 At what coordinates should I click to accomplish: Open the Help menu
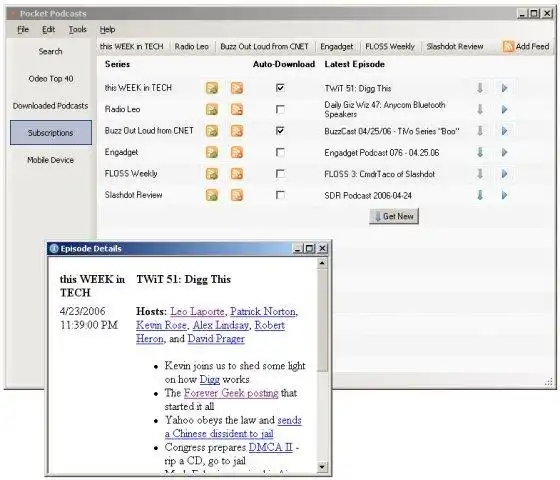pyautogui.click(x=107, y=30)
